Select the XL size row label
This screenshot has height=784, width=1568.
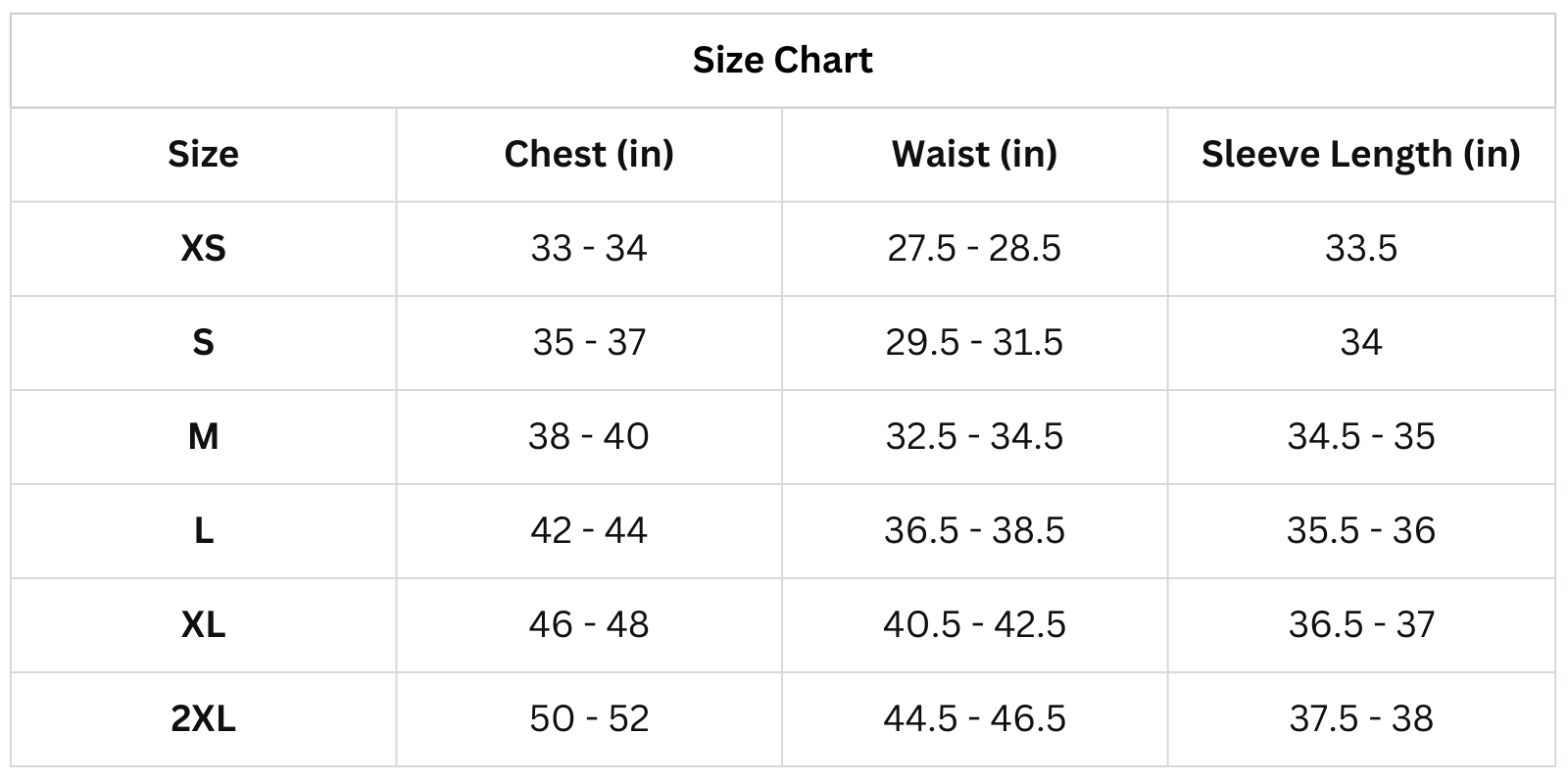point(203,625)
